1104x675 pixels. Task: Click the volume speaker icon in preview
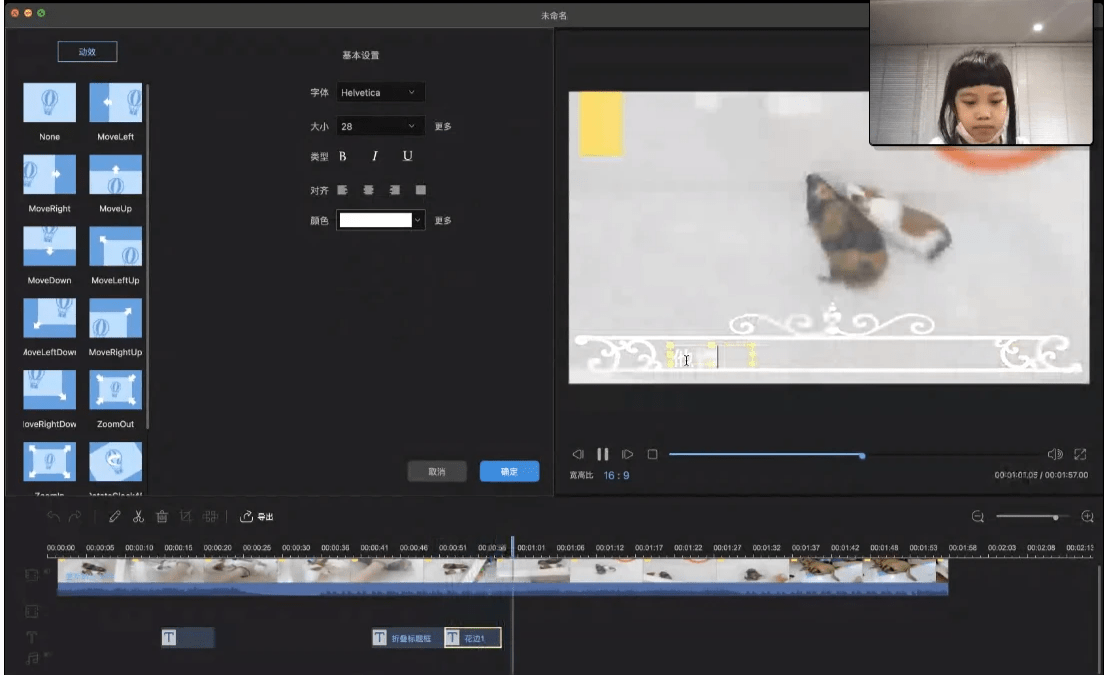tap(1054, 454)
